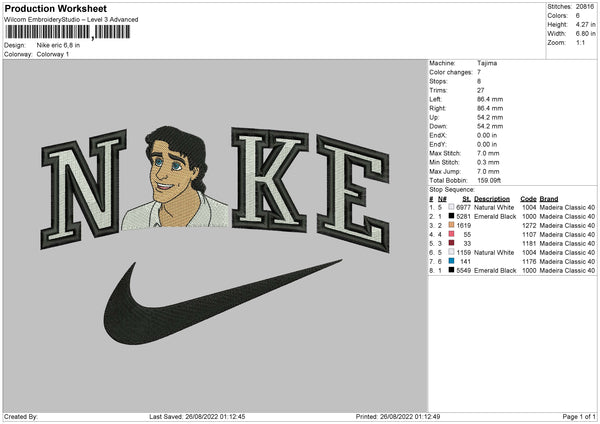600x424 pixels.
Task: Click the 'Brand' column header
Action: pyautogui.click(x=549, y=199)
